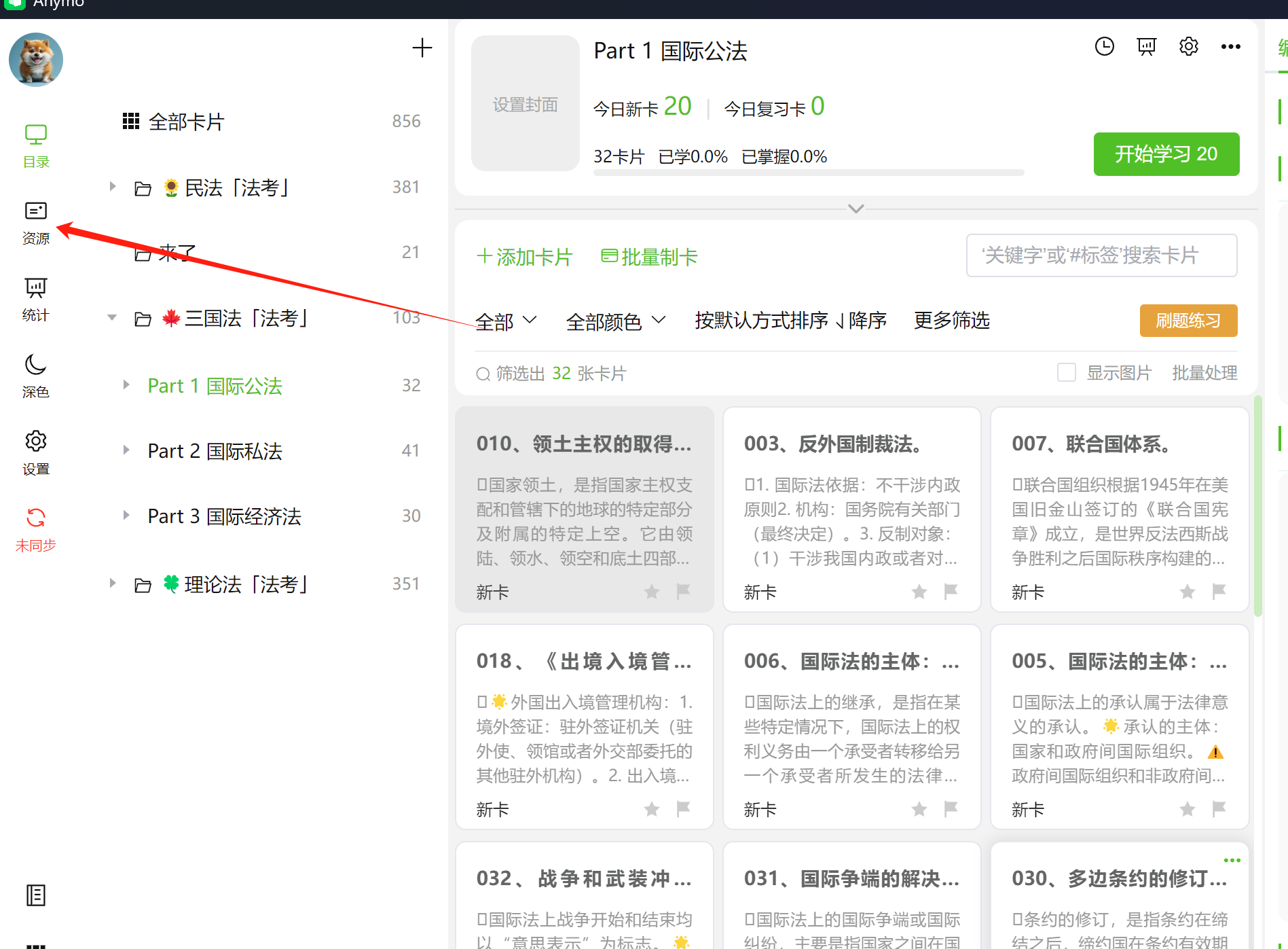
Task: Collapse the deck header chevron
Action: tap(856, 209)
